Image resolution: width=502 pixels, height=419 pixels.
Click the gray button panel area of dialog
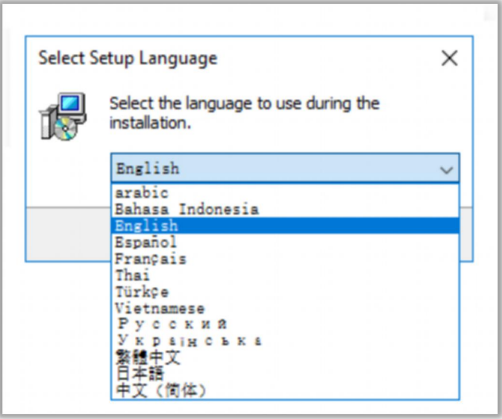[68, 234]
